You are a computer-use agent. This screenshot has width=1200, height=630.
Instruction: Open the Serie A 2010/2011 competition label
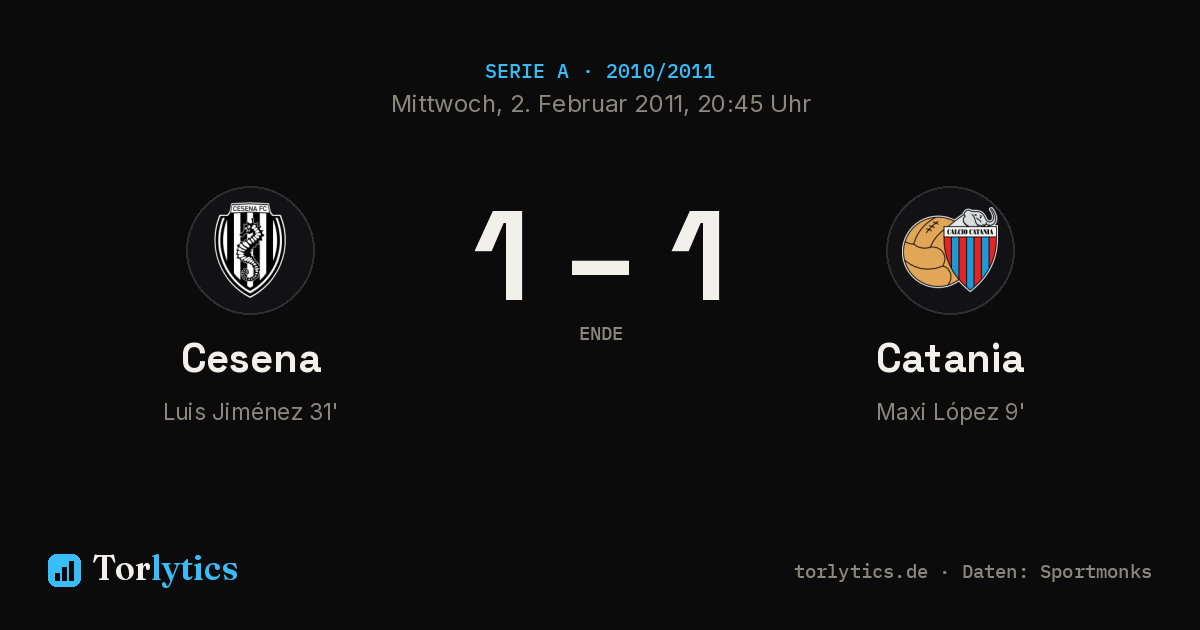click(600, 72)
